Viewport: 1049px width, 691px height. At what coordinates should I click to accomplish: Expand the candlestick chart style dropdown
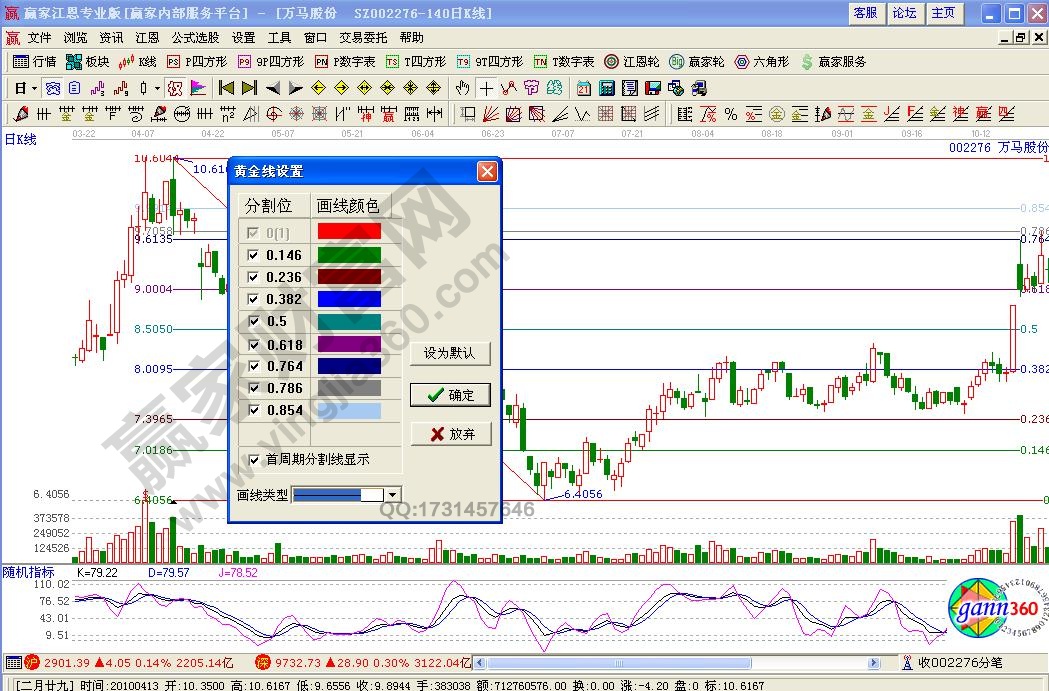pos(157,88)
